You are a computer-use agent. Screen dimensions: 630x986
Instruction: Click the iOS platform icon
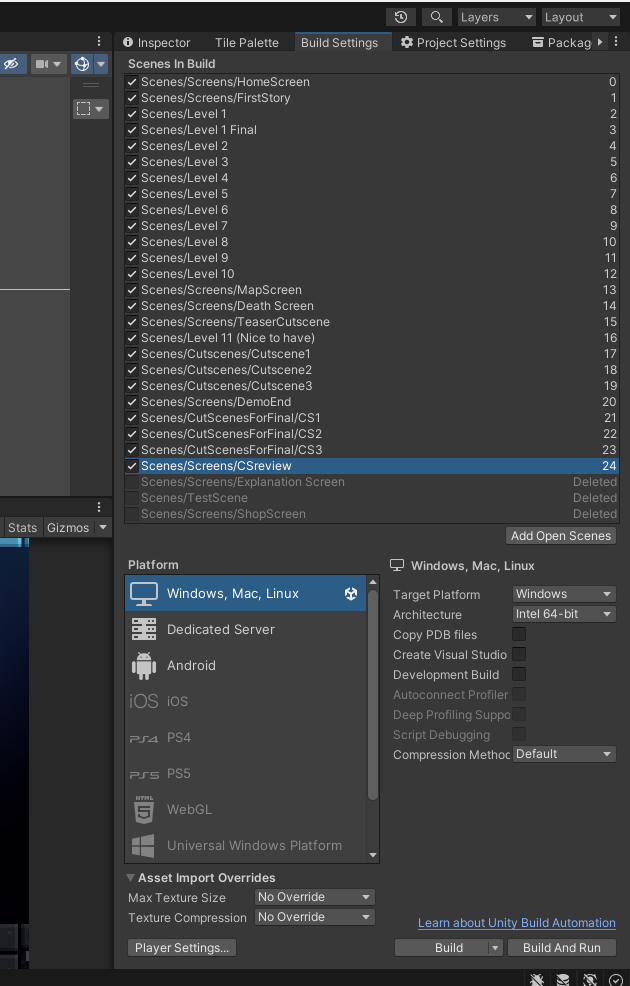pyautogui.click(x=143, y=701)
